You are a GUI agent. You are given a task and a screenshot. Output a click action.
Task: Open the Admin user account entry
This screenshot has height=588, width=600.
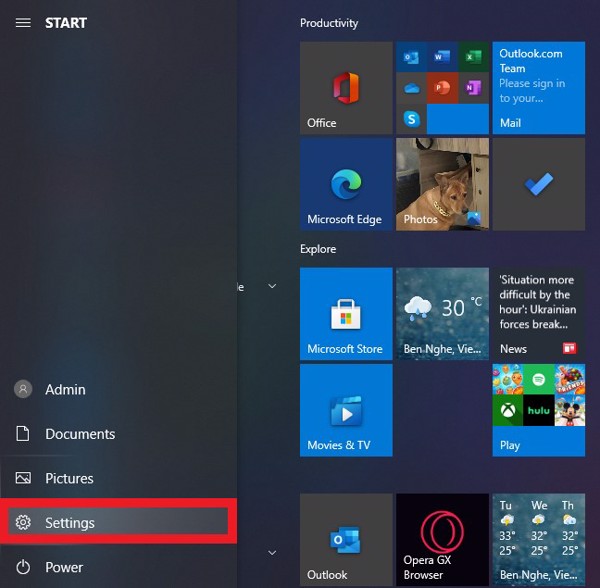118,389
